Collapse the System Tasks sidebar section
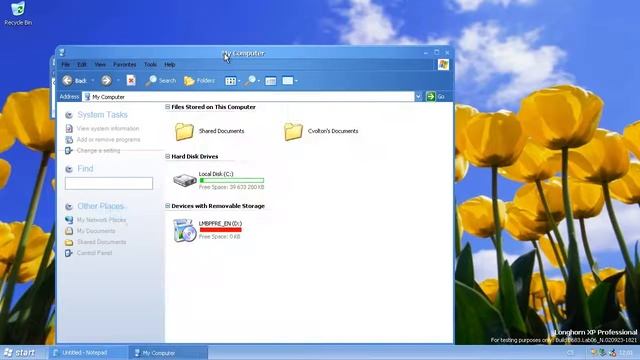 click(x=69, y=115)
